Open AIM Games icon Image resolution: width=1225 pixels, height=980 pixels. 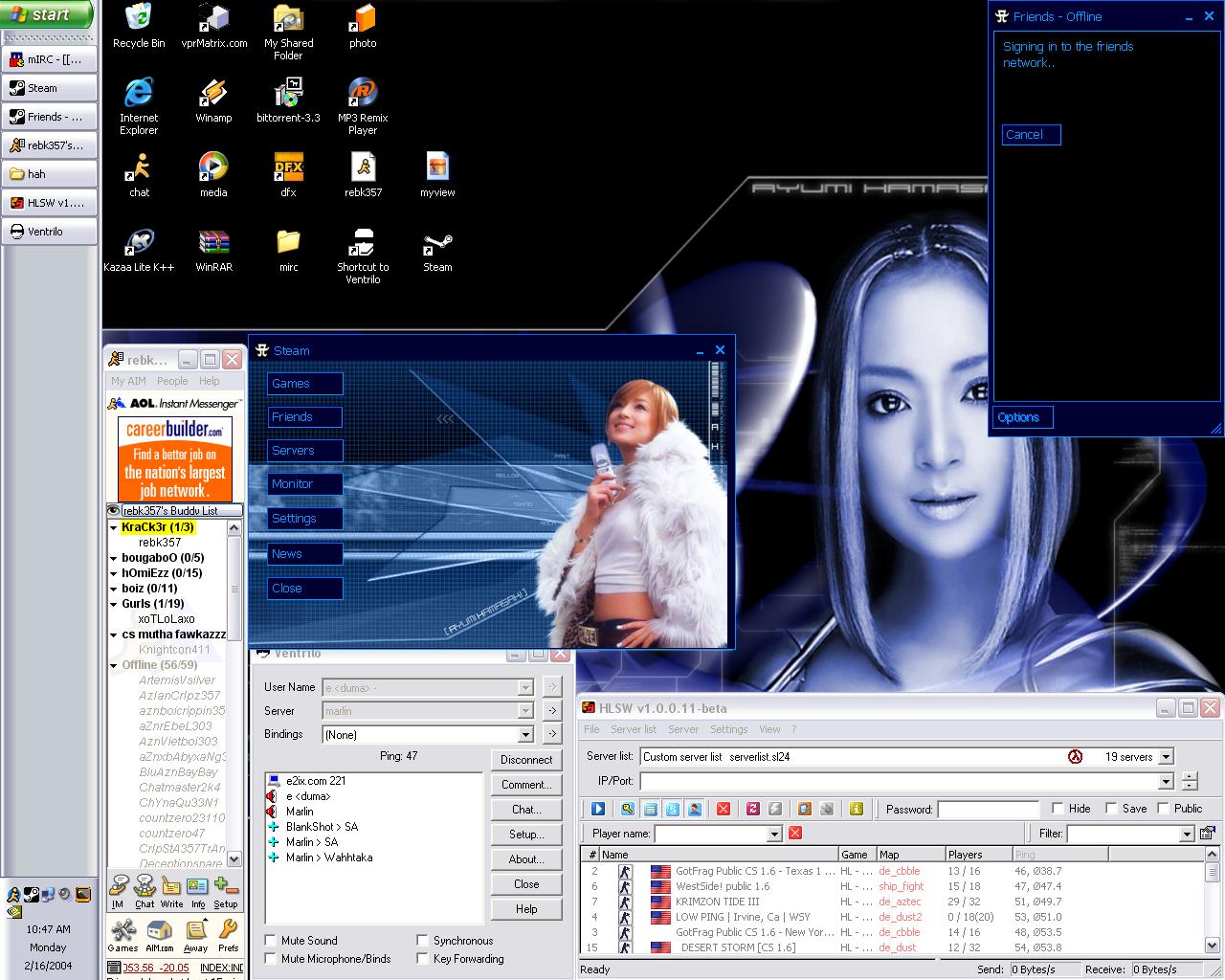(x=122, y=935)
